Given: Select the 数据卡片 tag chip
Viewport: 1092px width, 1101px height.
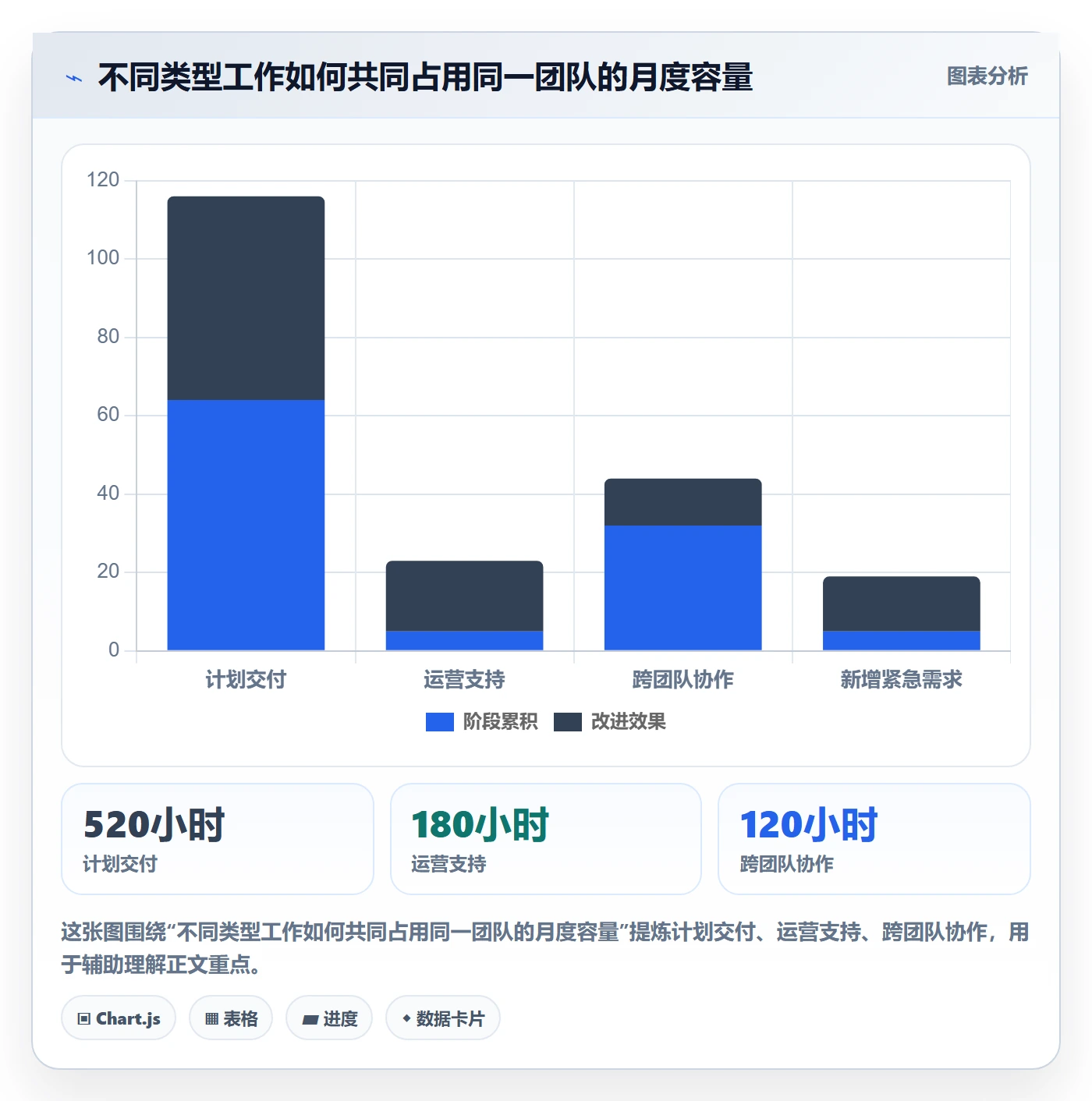Looking at the screenshot, I should [443, 1018].
